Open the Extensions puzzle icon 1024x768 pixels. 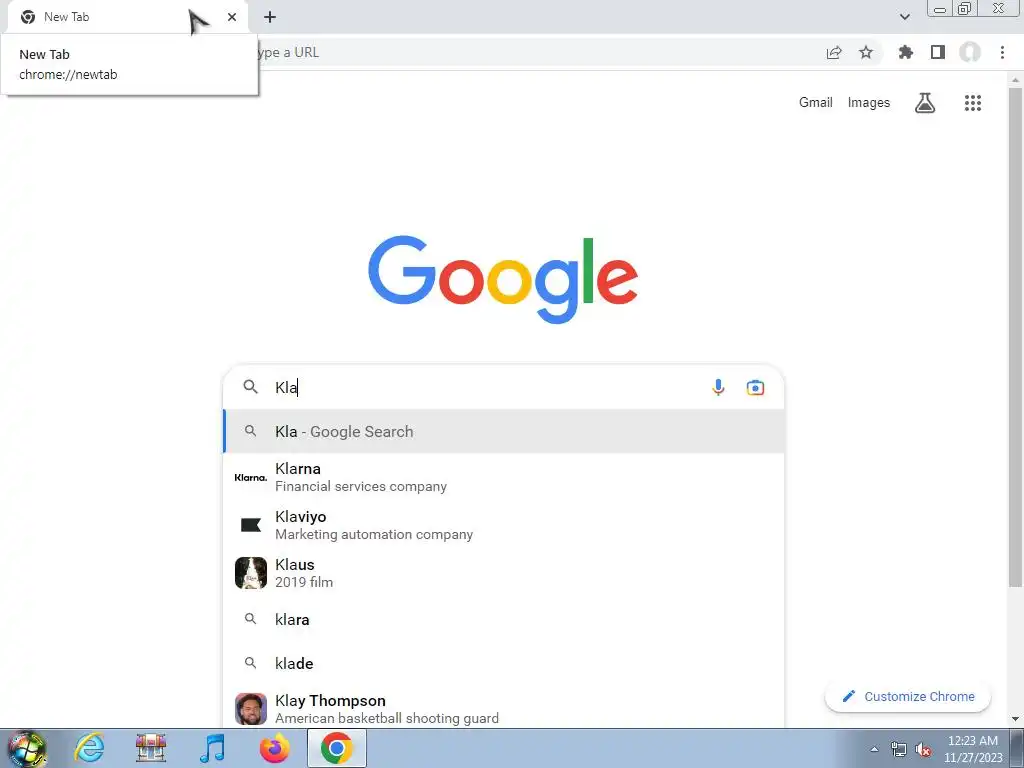tap(905, 52)
